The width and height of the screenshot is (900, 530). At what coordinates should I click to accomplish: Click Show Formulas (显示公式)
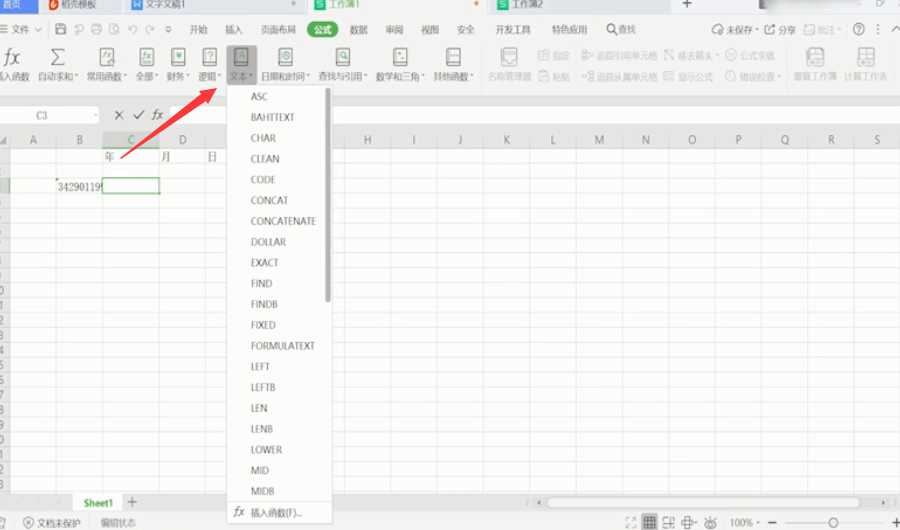pos(688,76)
